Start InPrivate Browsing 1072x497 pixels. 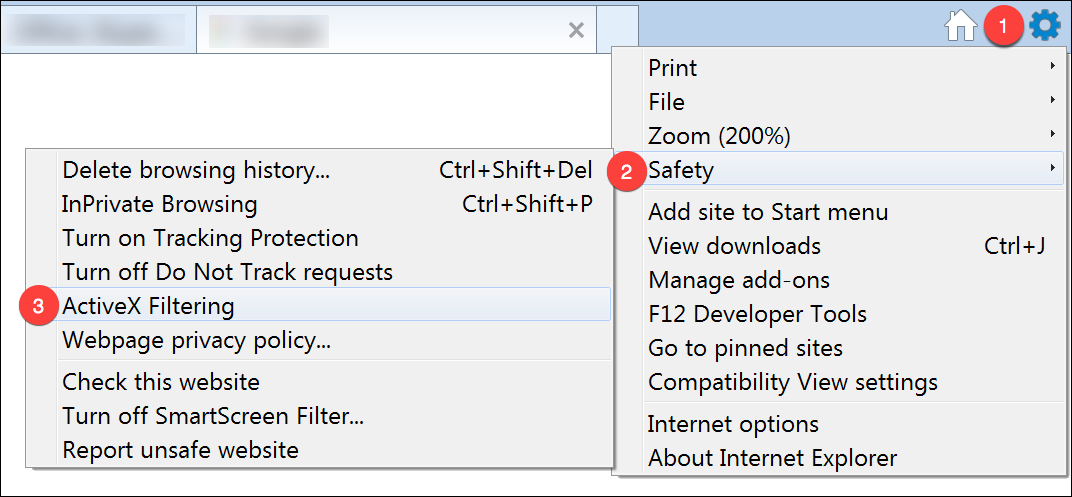tap(160, 204)
